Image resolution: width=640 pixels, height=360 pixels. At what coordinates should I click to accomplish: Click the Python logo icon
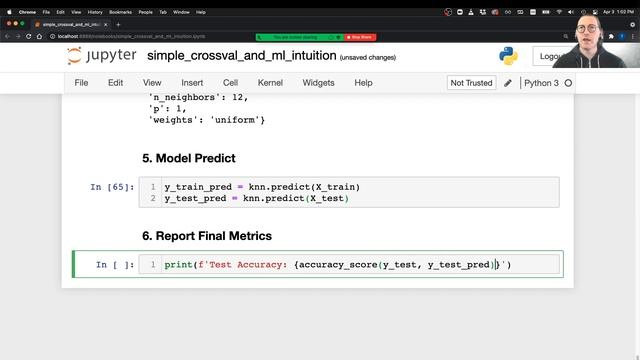coord(508,56)
